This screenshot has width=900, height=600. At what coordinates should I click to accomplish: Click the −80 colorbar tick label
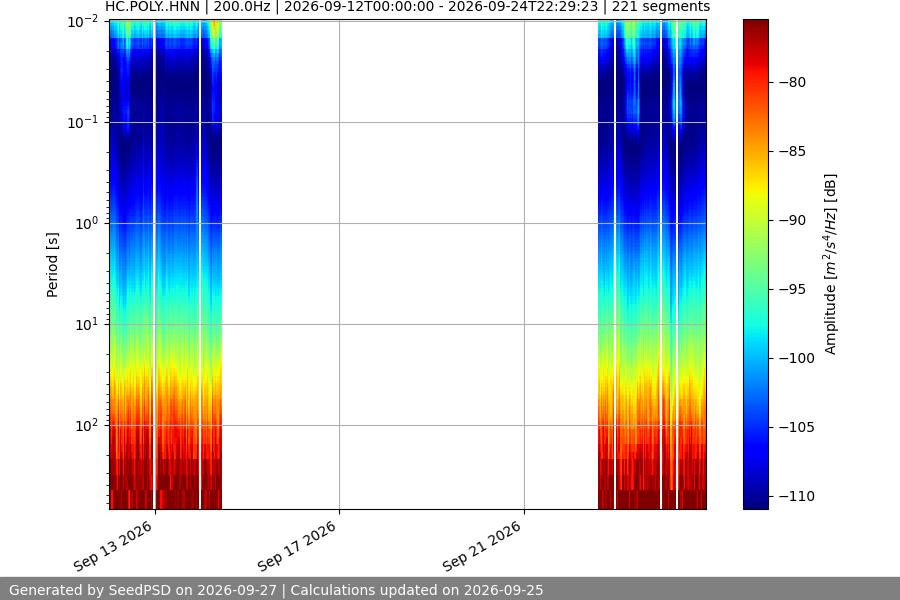coord(793,82)
